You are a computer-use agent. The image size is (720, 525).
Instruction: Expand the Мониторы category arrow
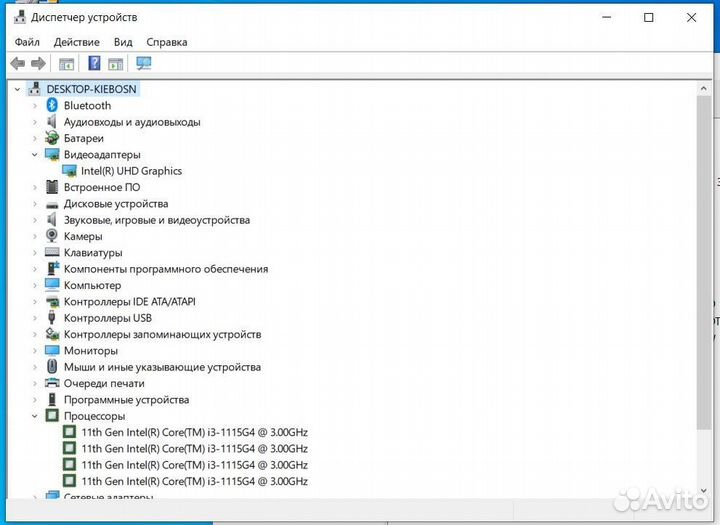tap(35, 351)
